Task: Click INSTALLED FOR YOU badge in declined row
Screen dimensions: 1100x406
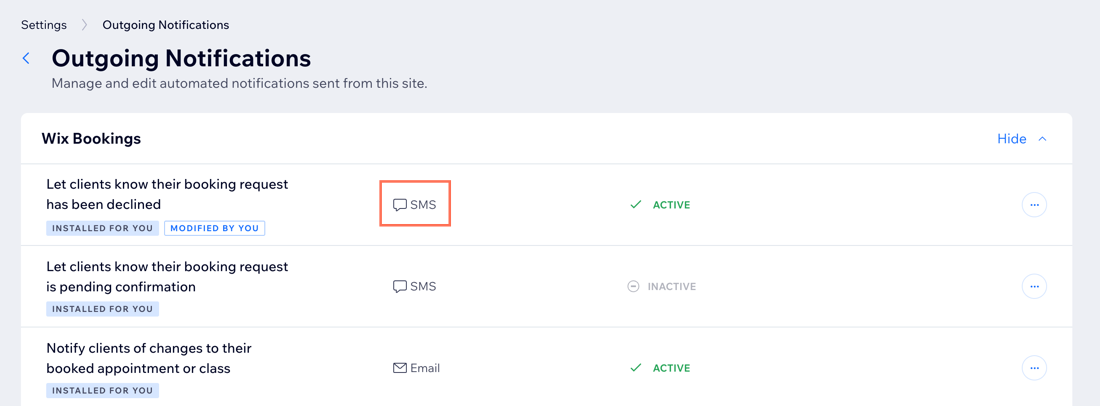Action: click(102, 228)
